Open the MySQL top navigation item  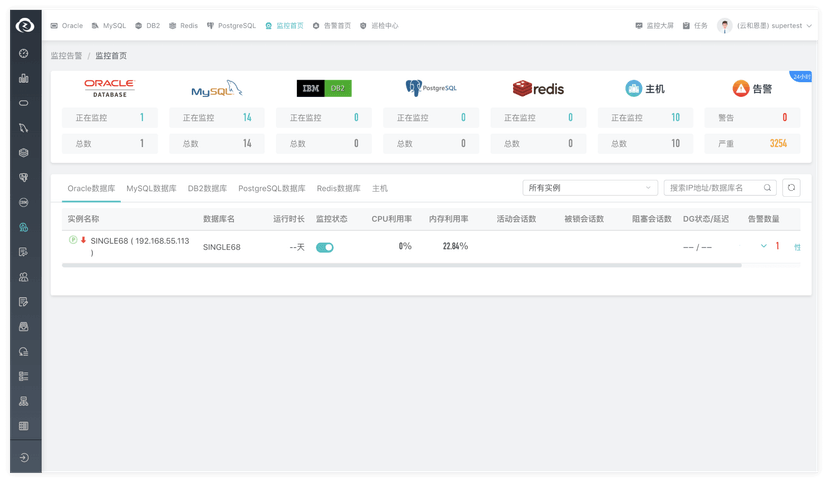[x=109, y=25]
